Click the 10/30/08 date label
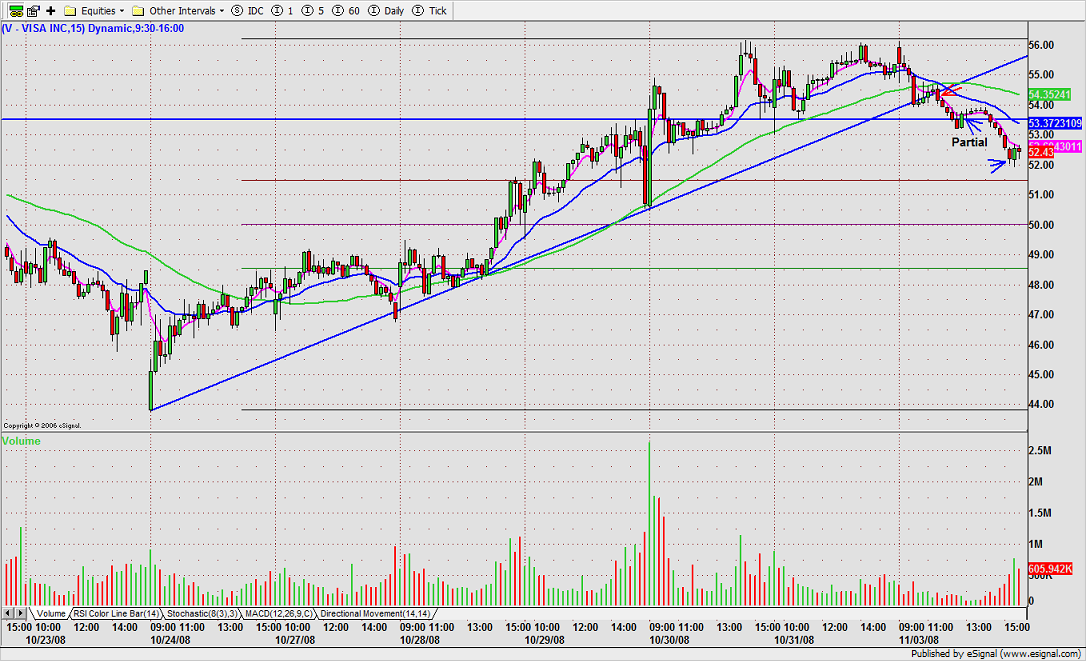The image size is (1086, 661). (669, 640)
